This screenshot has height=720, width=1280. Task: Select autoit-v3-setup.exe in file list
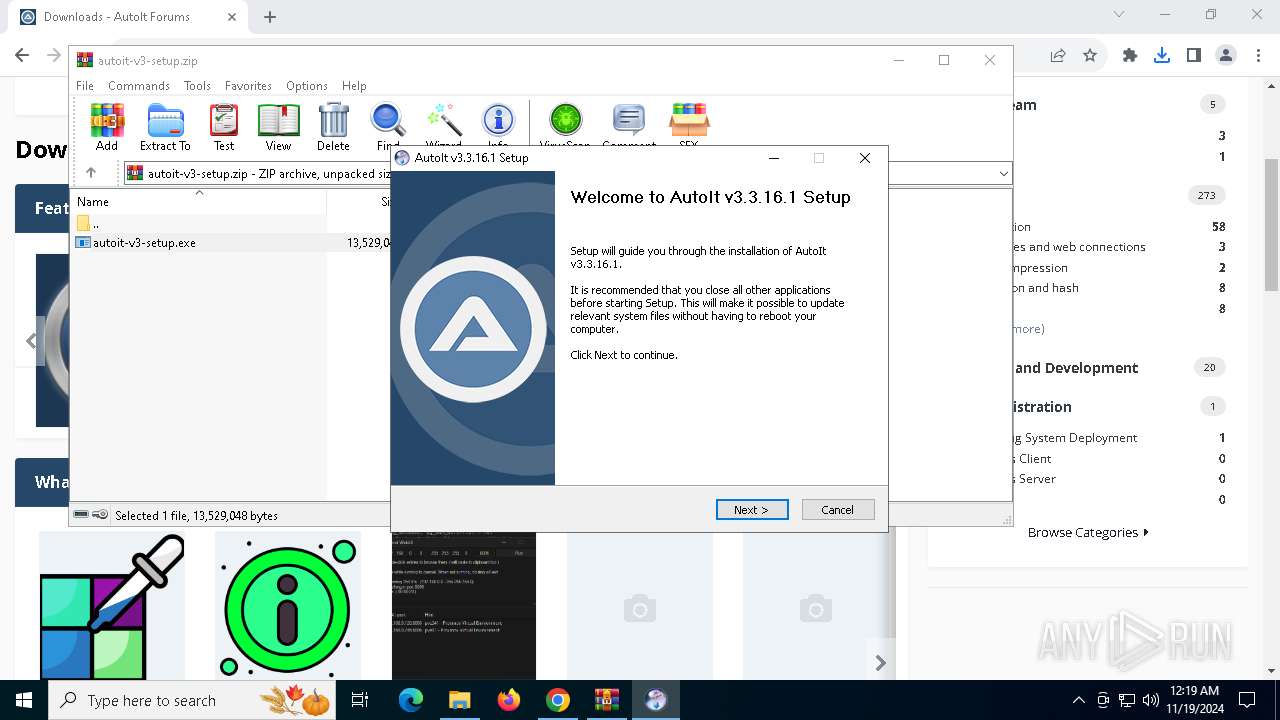(144, 243)
